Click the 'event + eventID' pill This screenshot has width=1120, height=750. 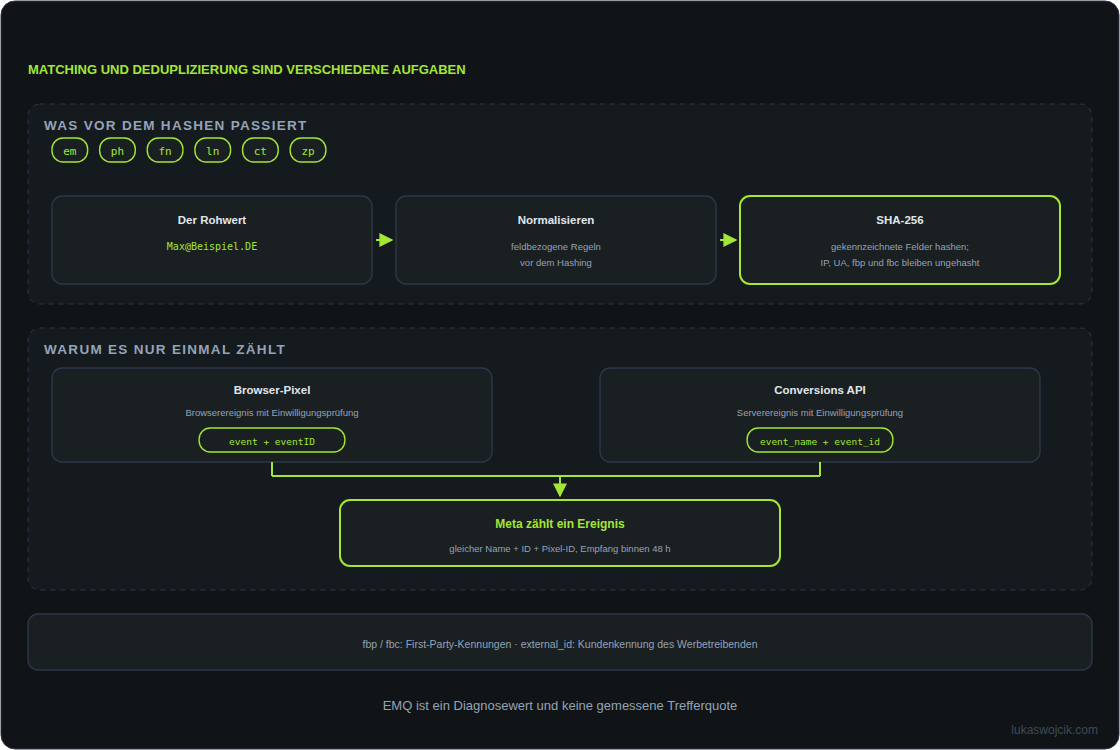[x=272, y=441]
